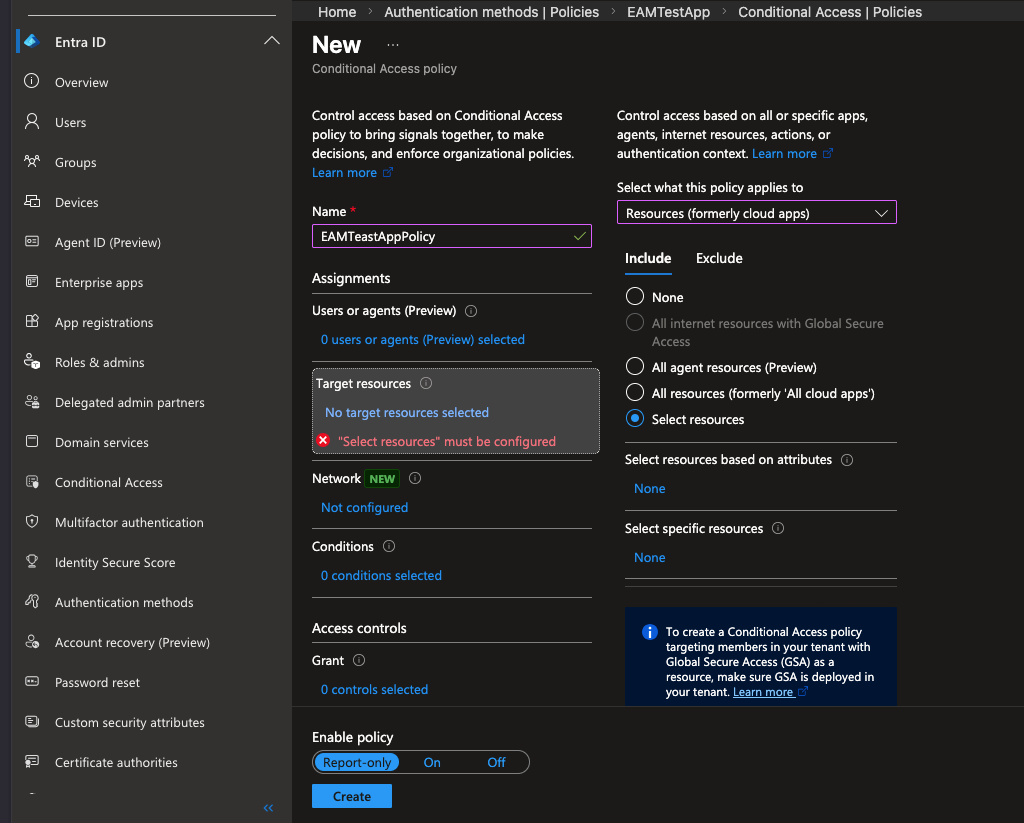Click the Password reset icon
Screen dimensions: 1024x823
[31, 681]
